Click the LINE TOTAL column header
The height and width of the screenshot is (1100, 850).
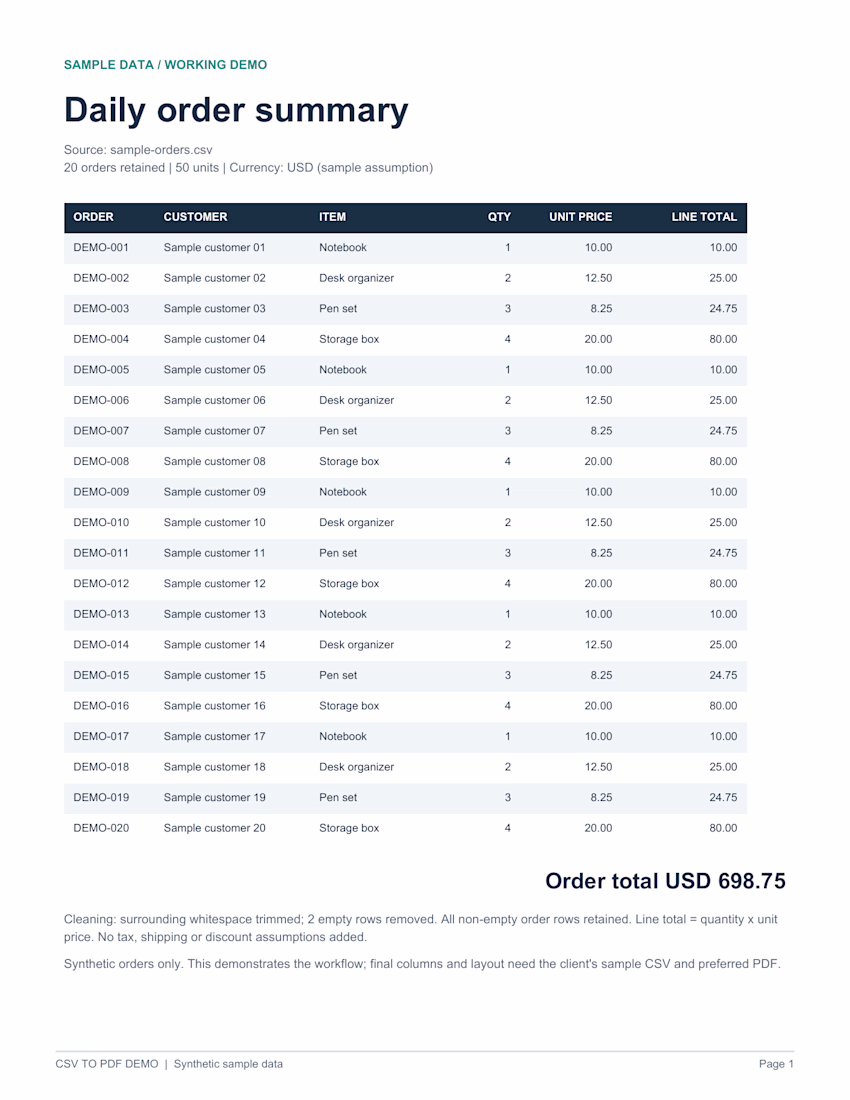(704, 217)
